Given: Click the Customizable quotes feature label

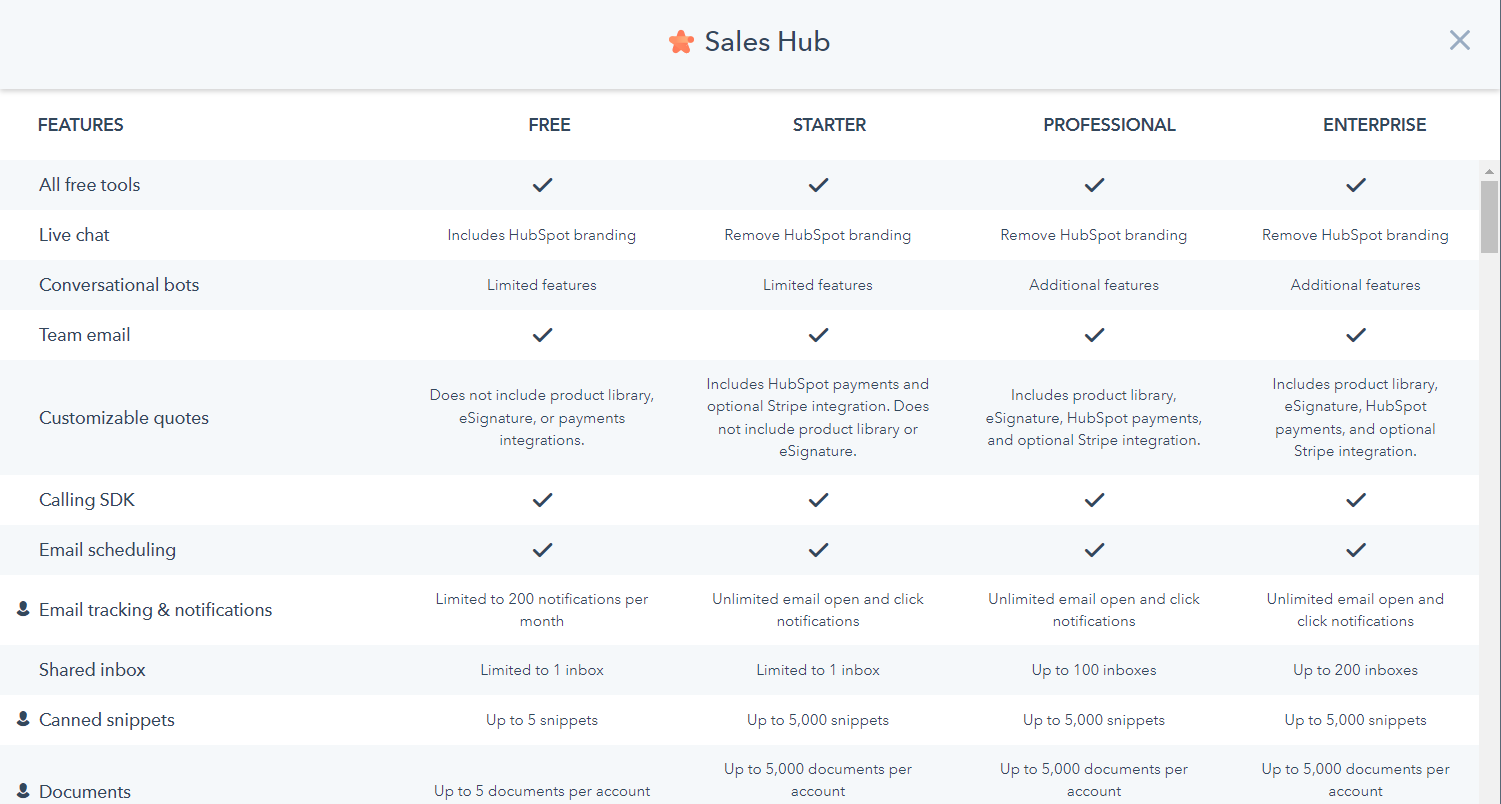Looking at the screenshot, I should click(x=124, y=418).
